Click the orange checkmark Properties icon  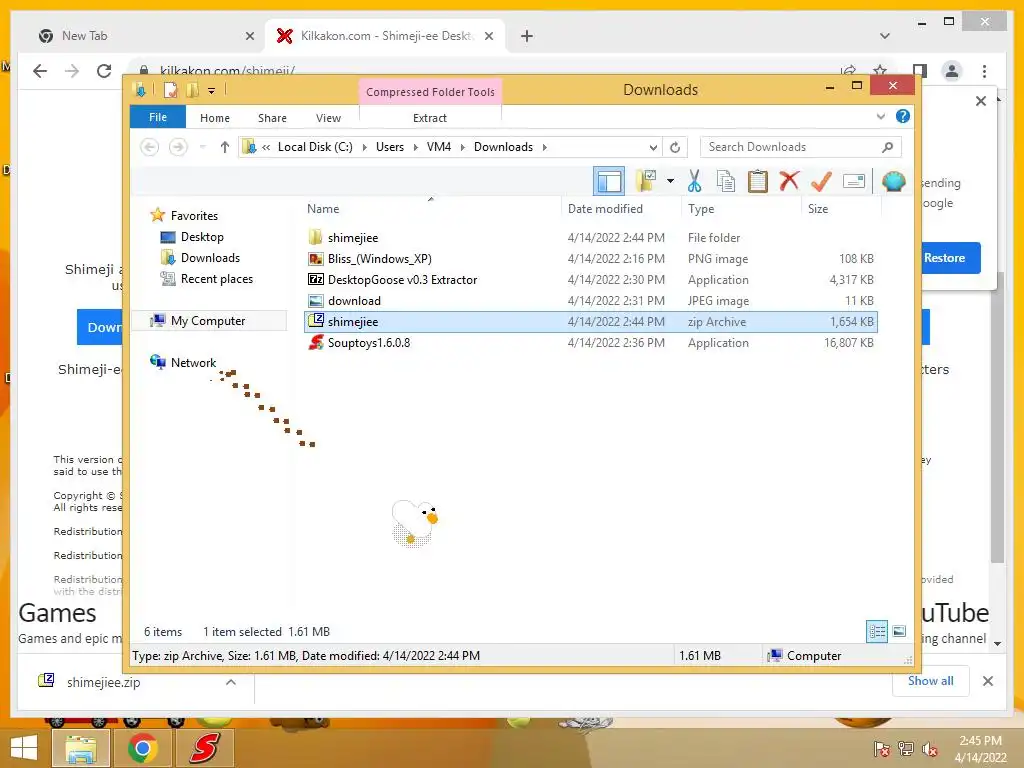pyautogui.click(x=821, y=181)
